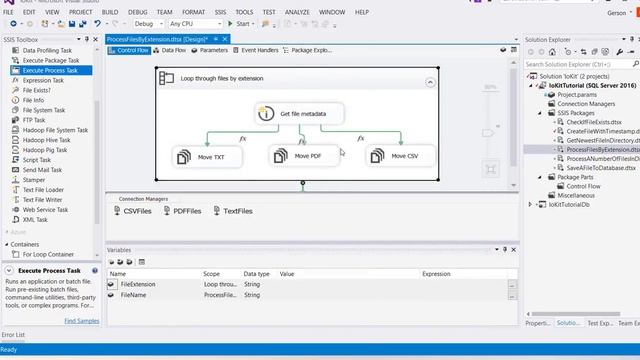Select Stamper toolbox item
This screenshot has width=640, height=360.
34,180
